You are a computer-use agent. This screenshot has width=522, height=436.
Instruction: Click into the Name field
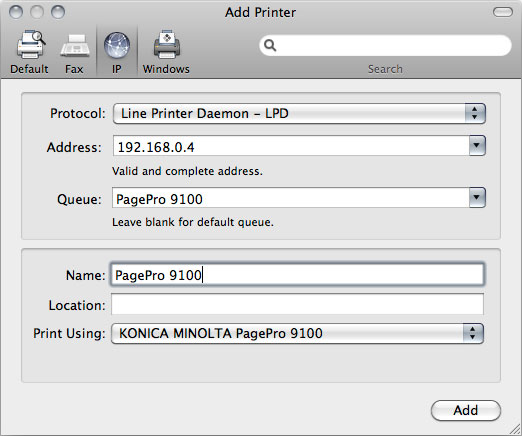coord(297,275)
